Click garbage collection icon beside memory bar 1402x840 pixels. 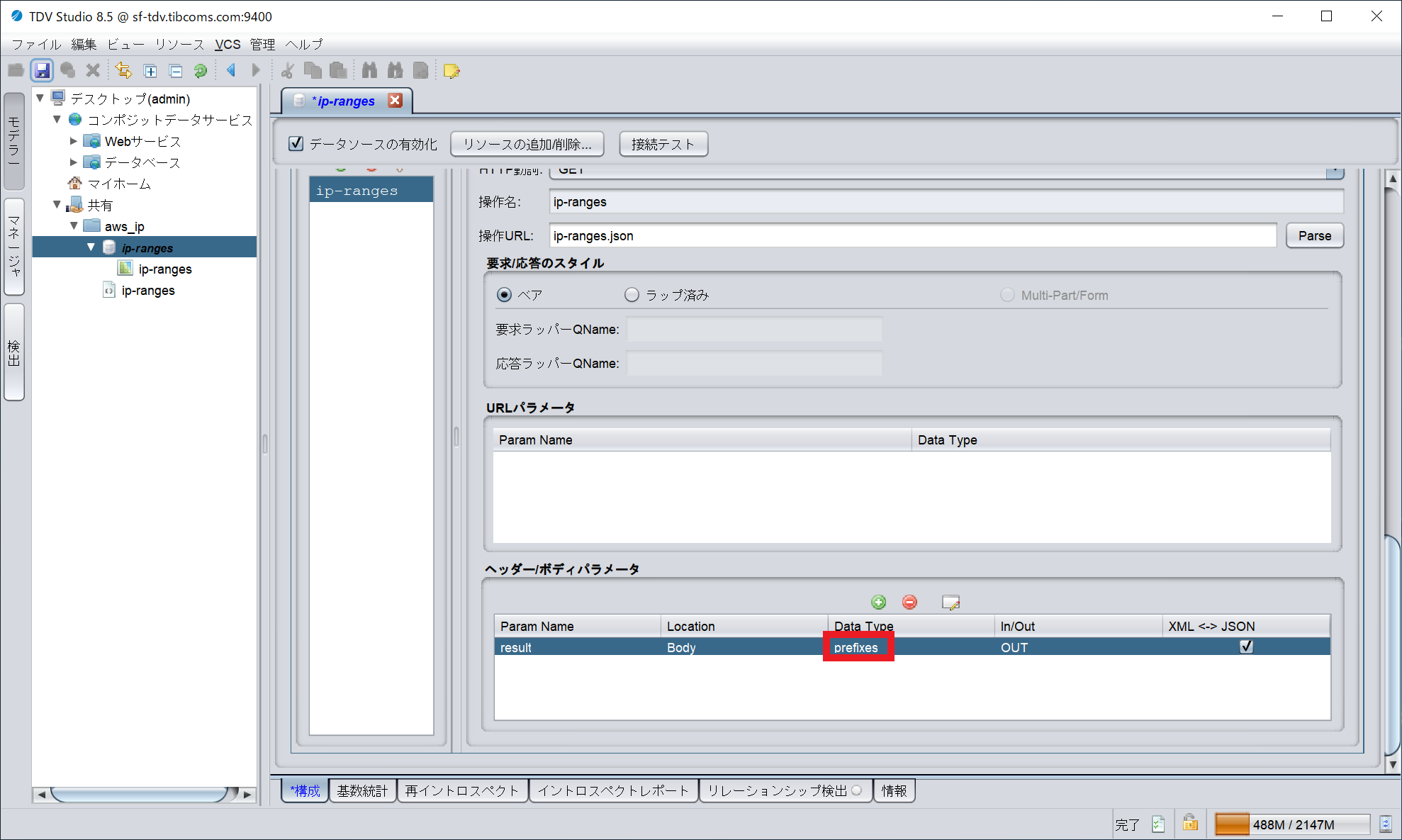pyautogui.click(x=1386, y=824)
